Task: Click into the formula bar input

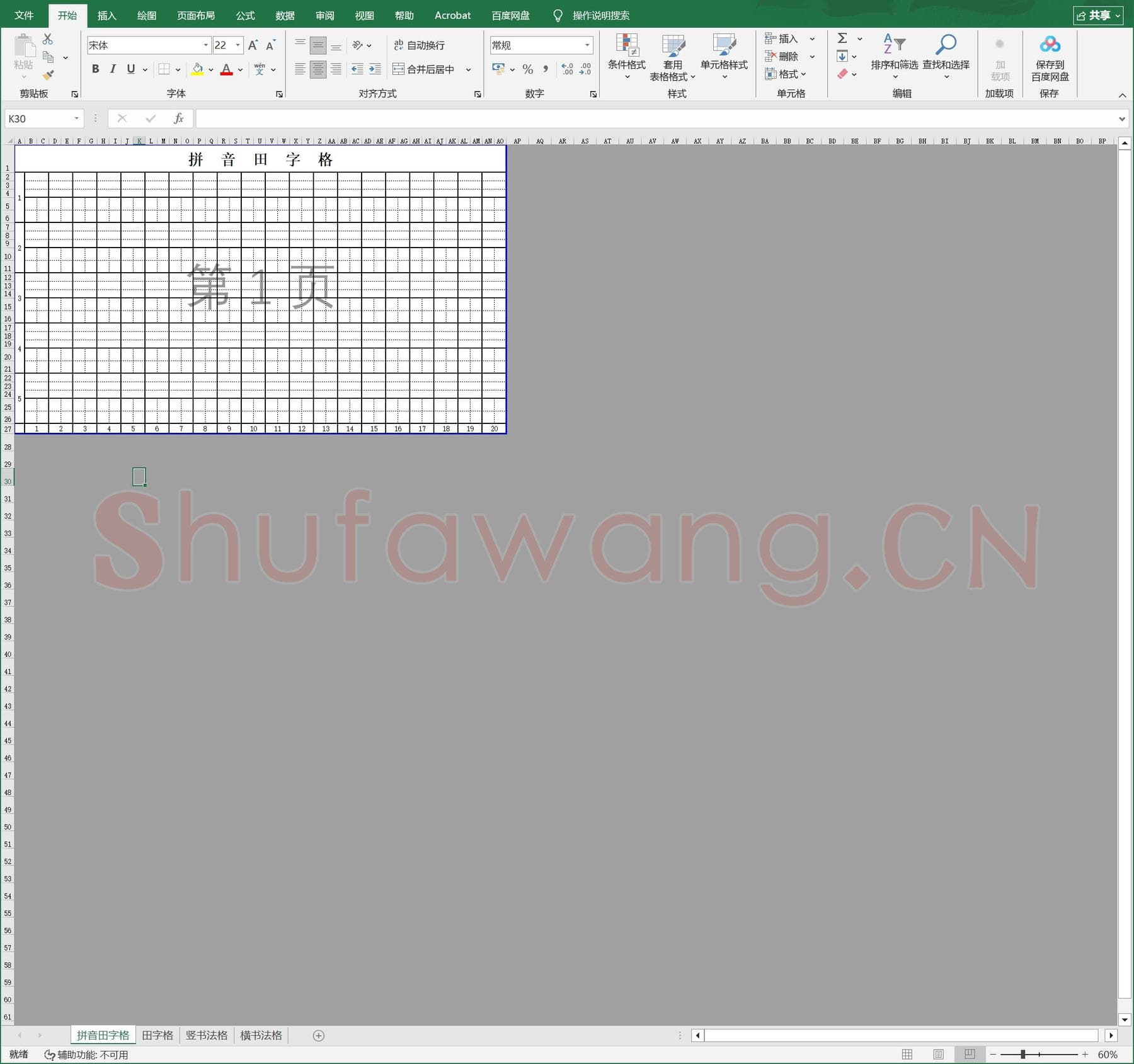Action: point(655,118)
